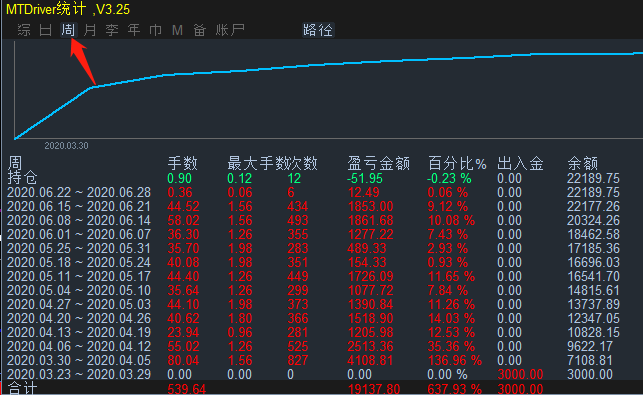Click the 58.02 lots value

183,220
